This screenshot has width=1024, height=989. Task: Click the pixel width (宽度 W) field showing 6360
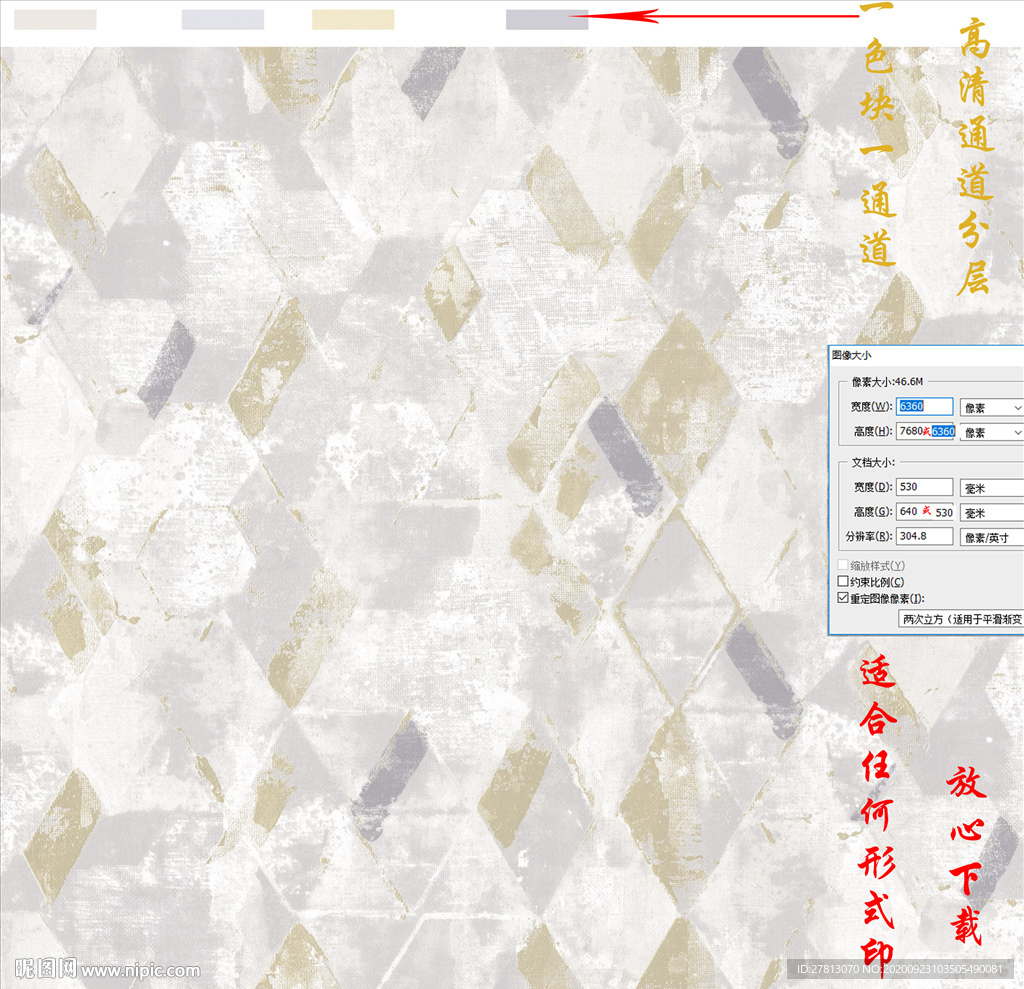924,406
